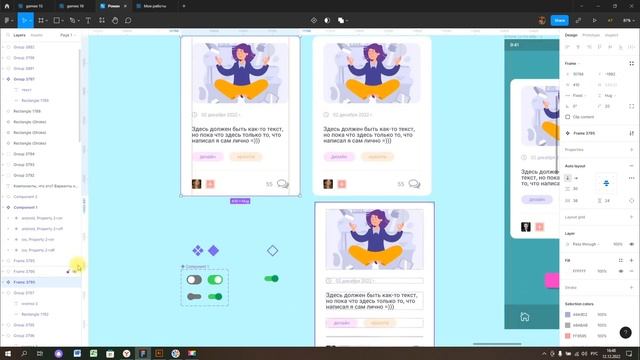The image size is (640, 360).
Task: Open the Frame type dropdown in Design panel
Action: point(572,63)
